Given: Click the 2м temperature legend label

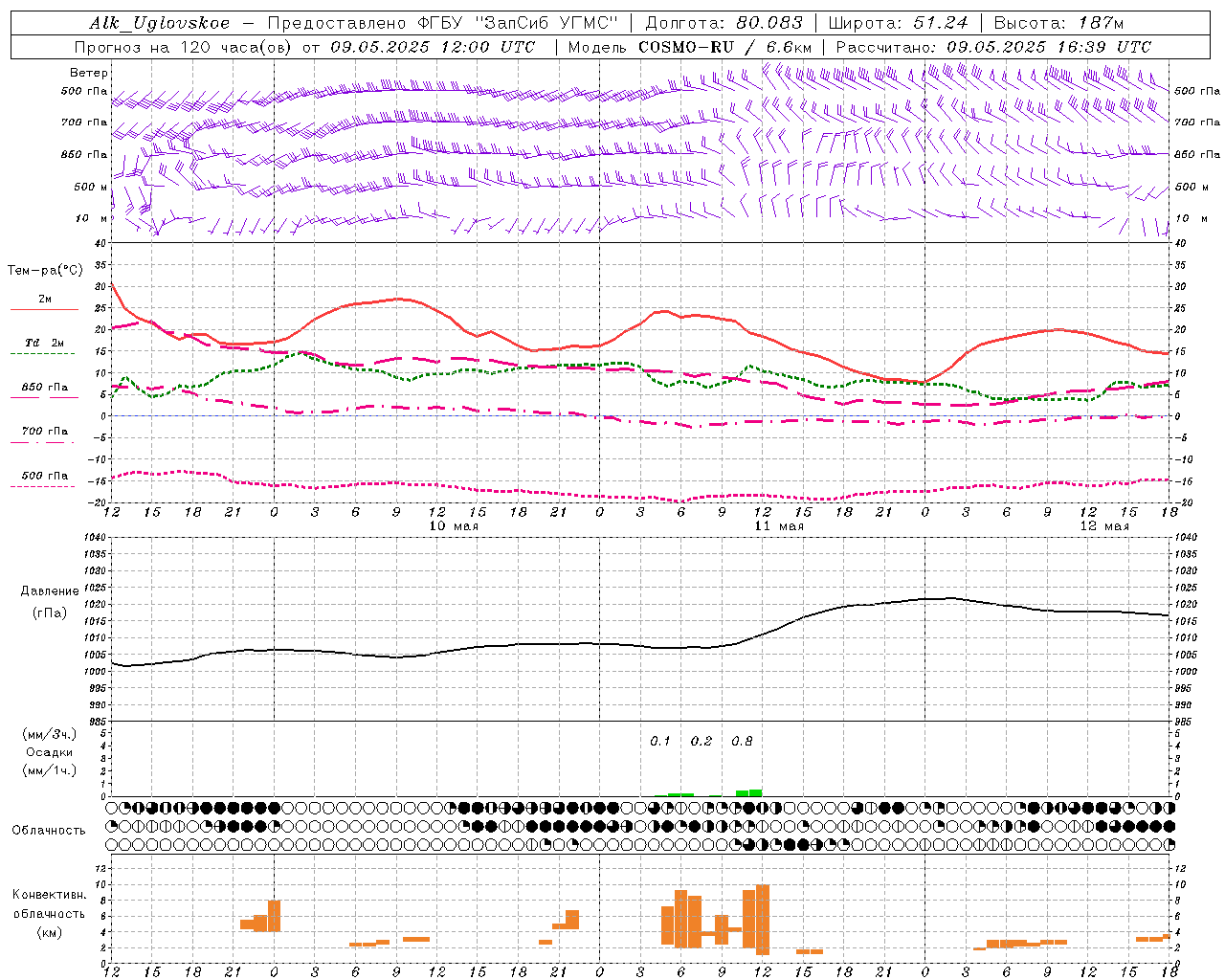Looking at the screenshot, I should (x=45, y=299).
